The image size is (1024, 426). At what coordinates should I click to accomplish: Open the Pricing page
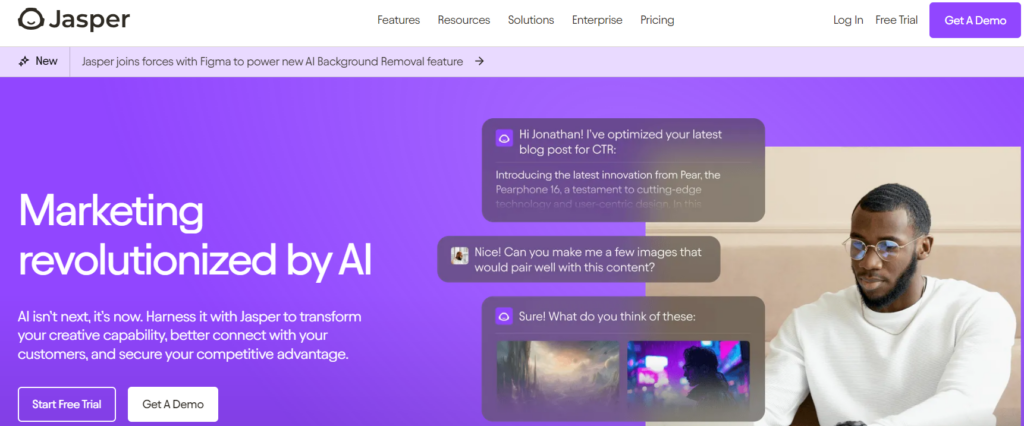click(x=657, y=20)
